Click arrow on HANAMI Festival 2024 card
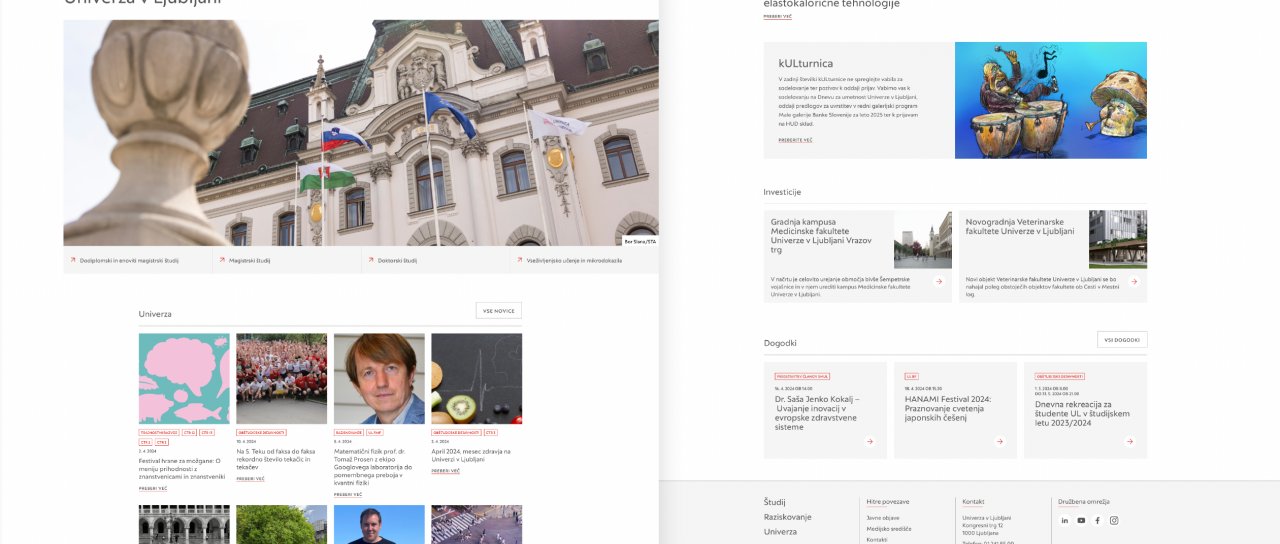 click(x=1000, y=441)
